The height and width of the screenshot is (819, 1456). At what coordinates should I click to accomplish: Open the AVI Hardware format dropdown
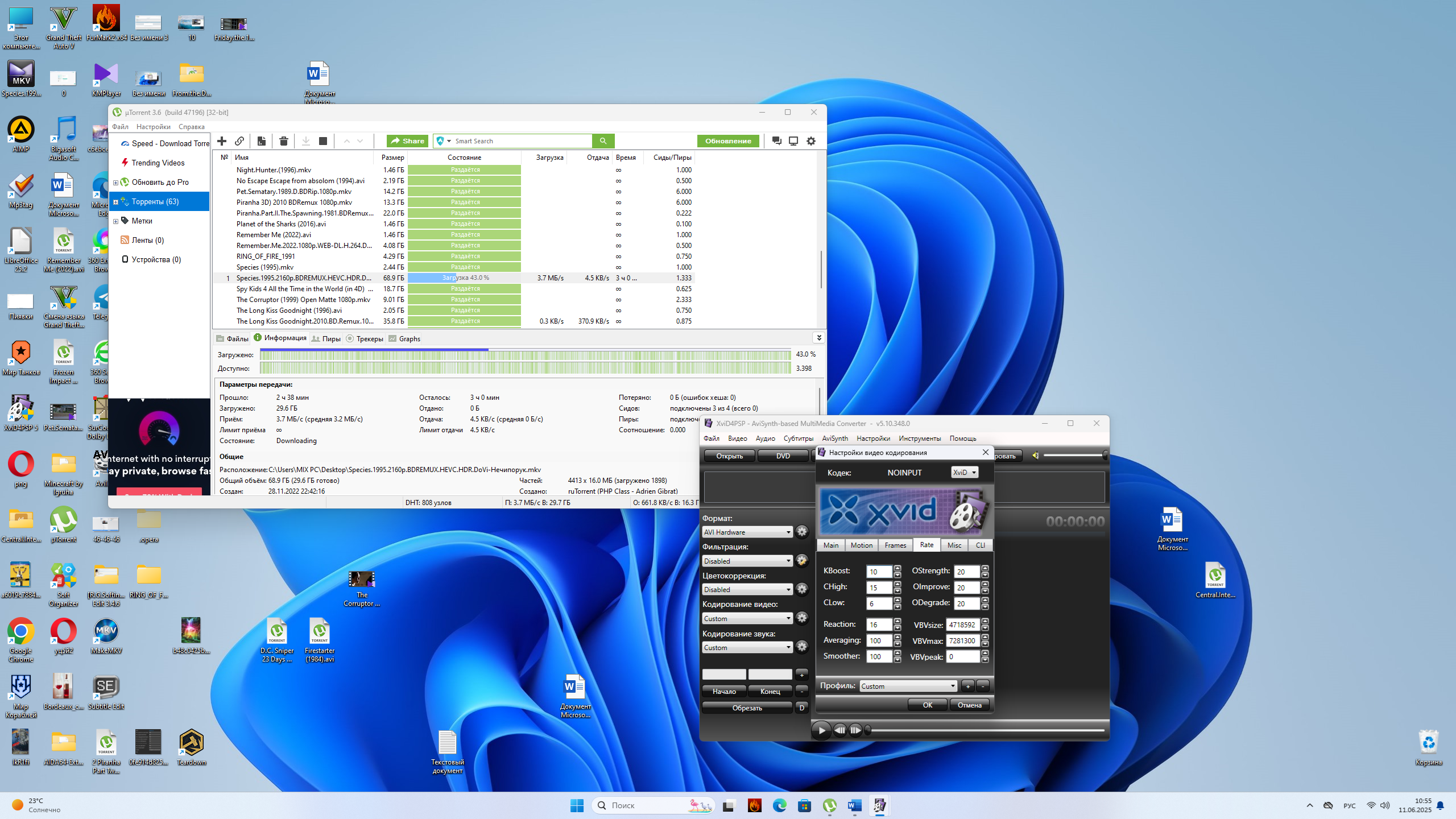point(747,532)
